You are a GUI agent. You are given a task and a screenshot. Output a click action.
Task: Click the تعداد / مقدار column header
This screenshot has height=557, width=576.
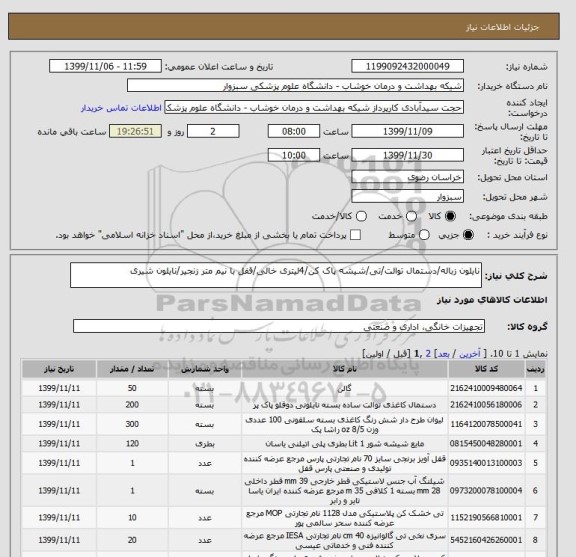pos(132,369)
